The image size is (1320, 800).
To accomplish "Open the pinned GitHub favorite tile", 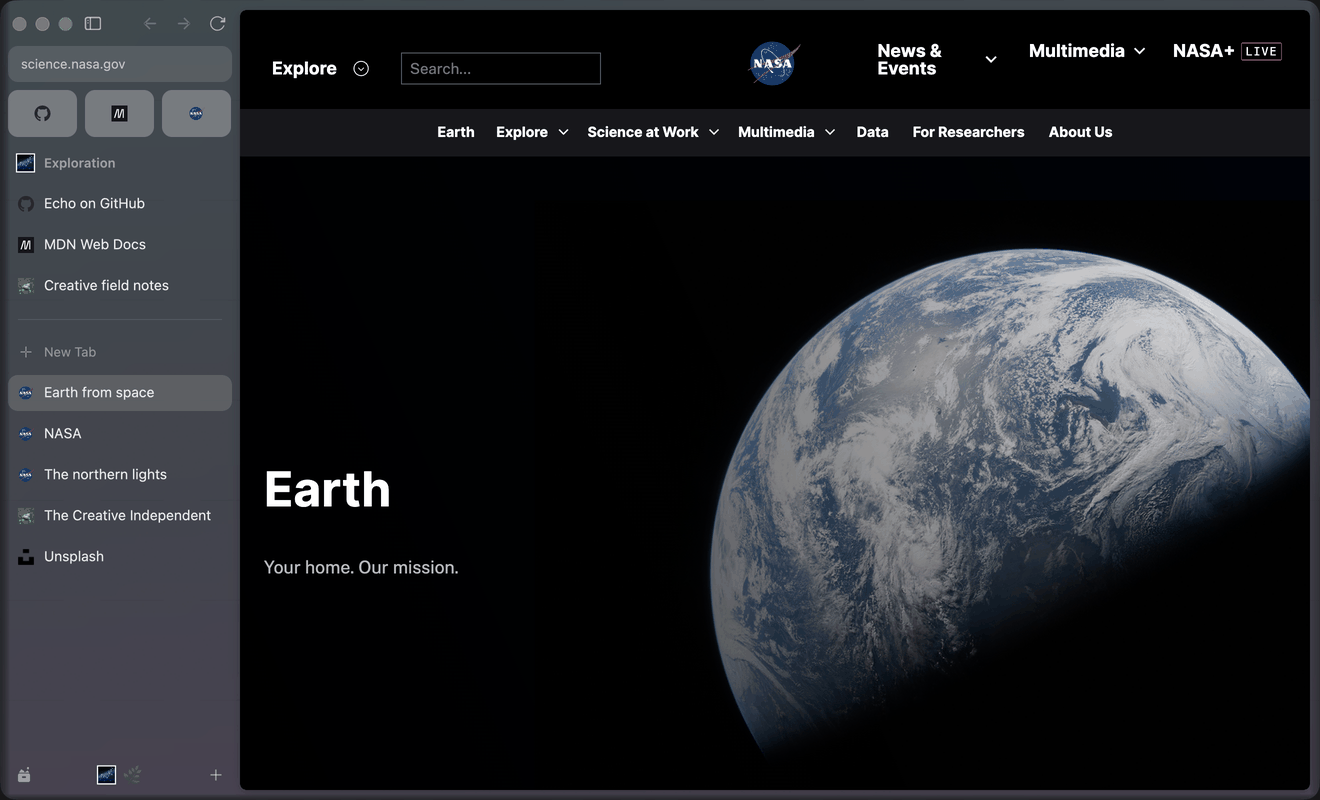I will click(43, 114).
